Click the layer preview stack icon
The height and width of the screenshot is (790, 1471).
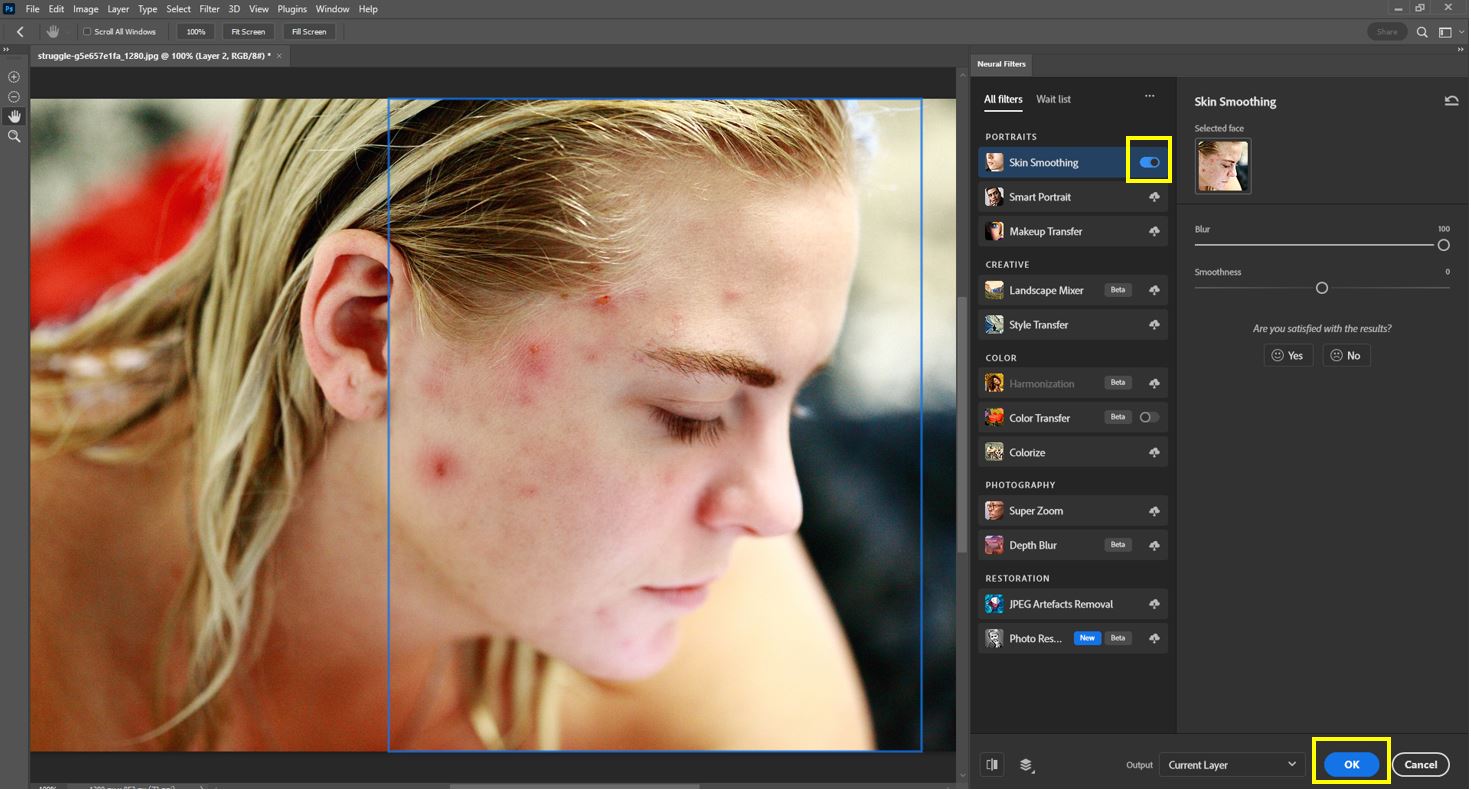pos(1026,765)
